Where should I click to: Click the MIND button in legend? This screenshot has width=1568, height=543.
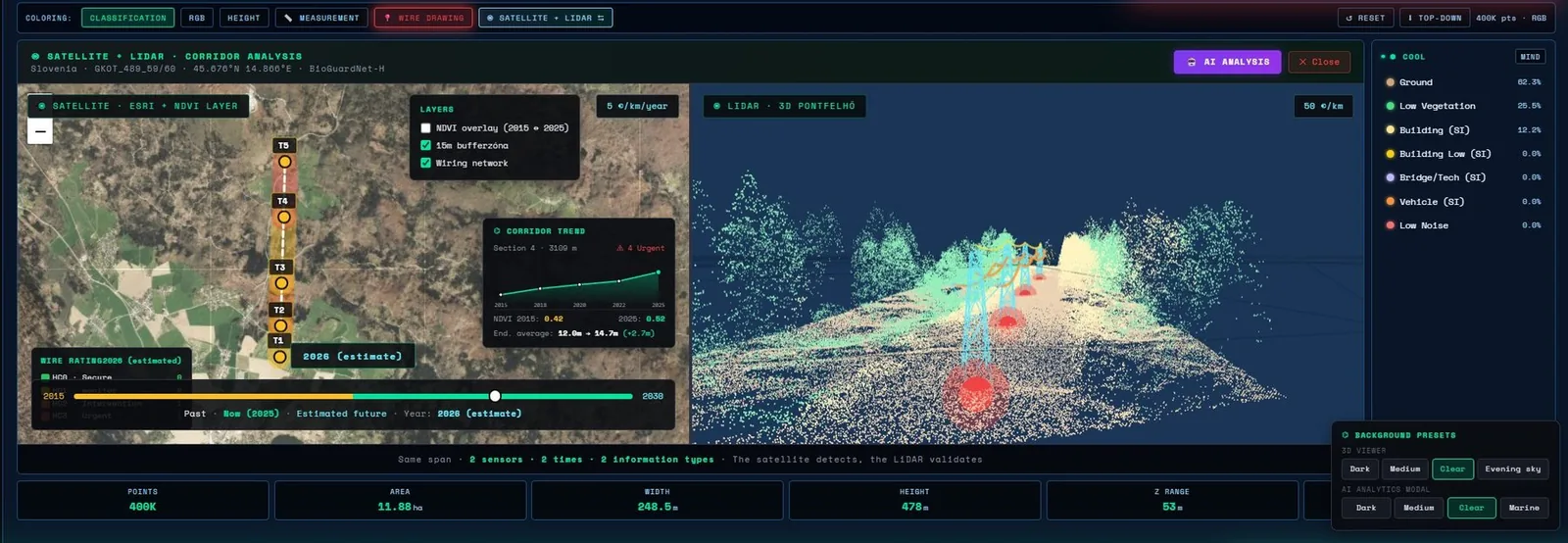(x=1531, y=57)
